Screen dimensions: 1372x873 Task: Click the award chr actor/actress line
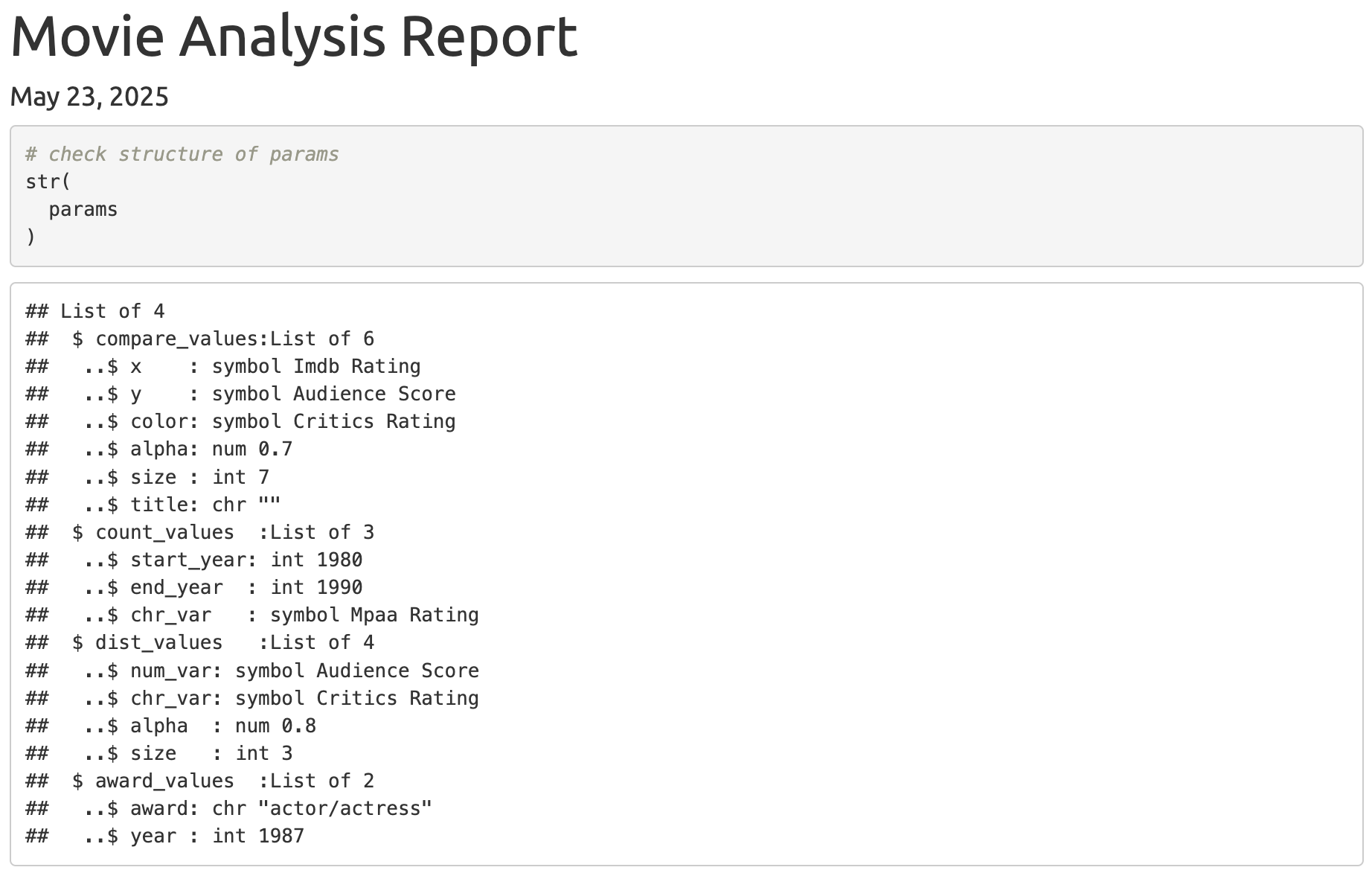(x=229, y=808)
